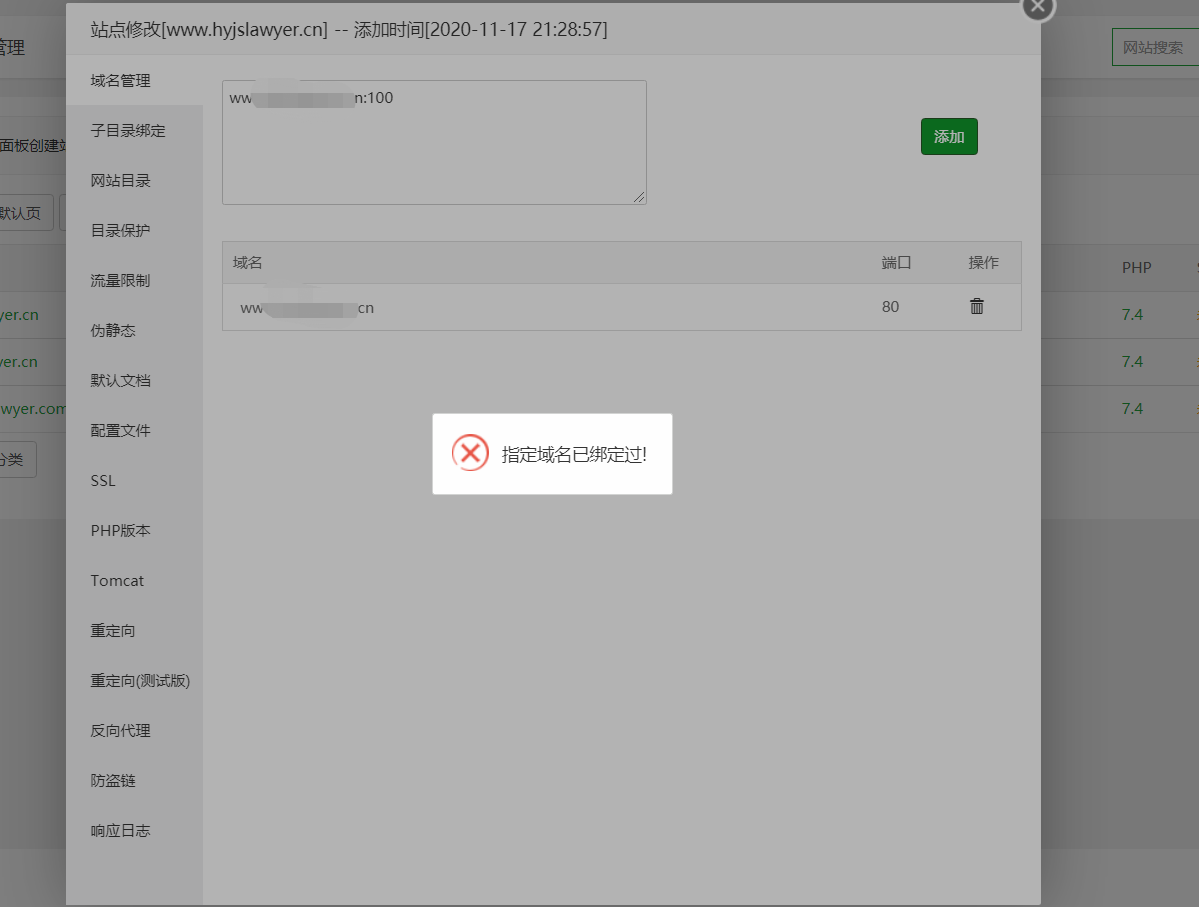The image size is (1199, 907).
Task: Click the PHP column header in background
Action: tap(1136, 268)
